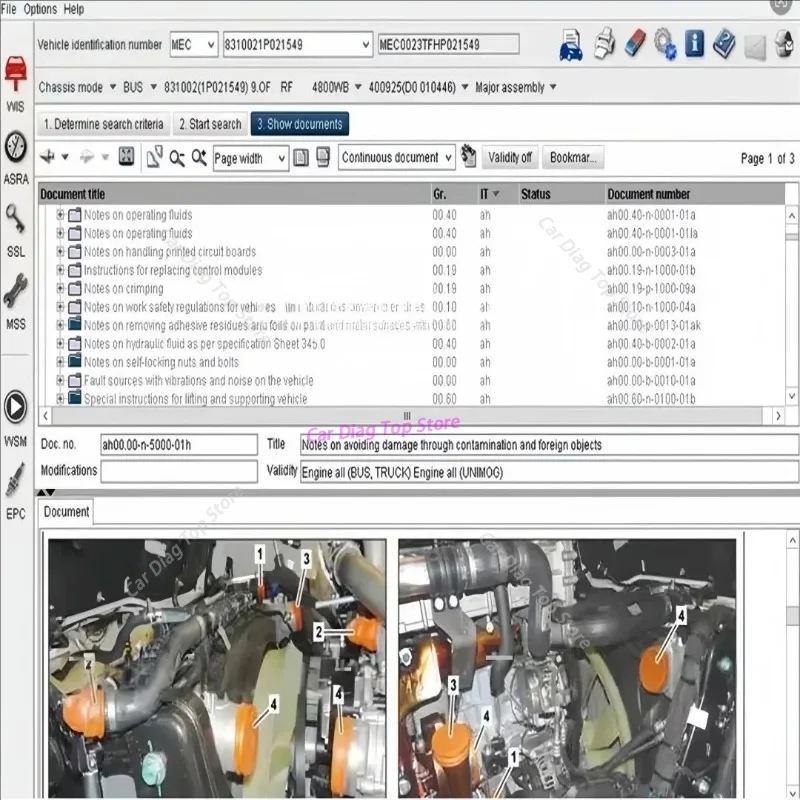Open the File menu
The image size is (800, 800).
tap(9, 9)
